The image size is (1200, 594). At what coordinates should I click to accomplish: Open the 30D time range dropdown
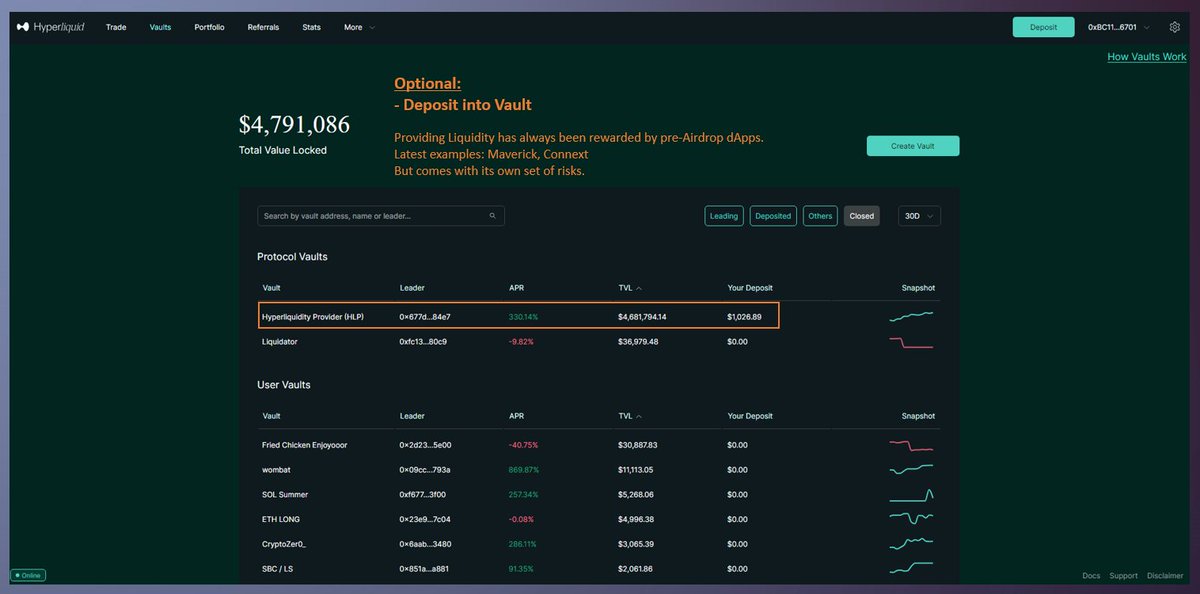pyautogui.click(x=919, y=216)
